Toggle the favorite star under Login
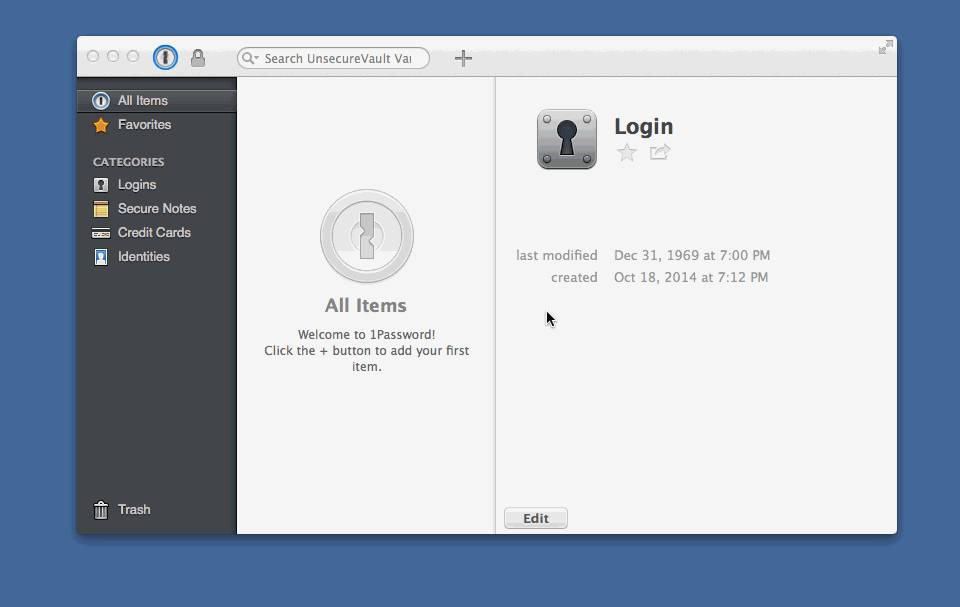960x607 pixels. (x=626, y=153)
